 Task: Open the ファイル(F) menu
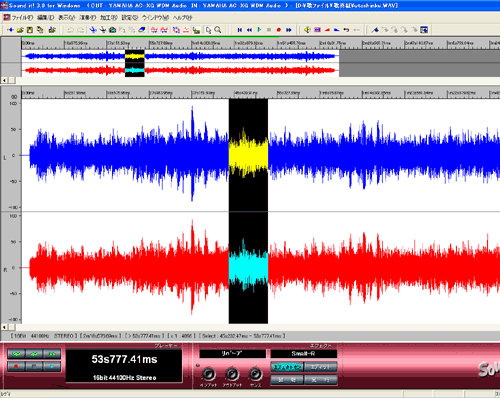pyautogui.click(x=22, y=18)
